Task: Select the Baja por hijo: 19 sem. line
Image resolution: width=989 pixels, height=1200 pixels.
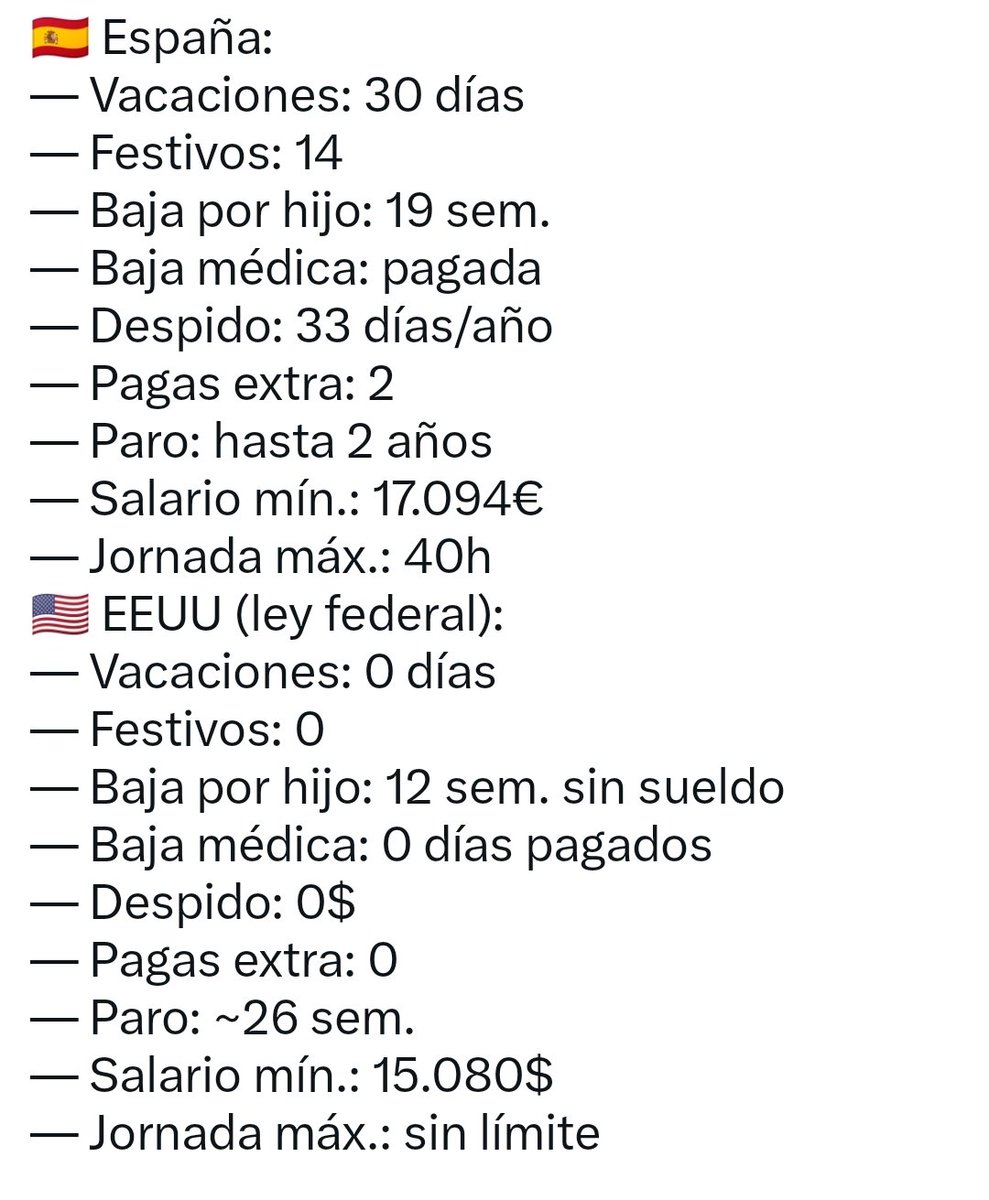Action: click(291, 212)
